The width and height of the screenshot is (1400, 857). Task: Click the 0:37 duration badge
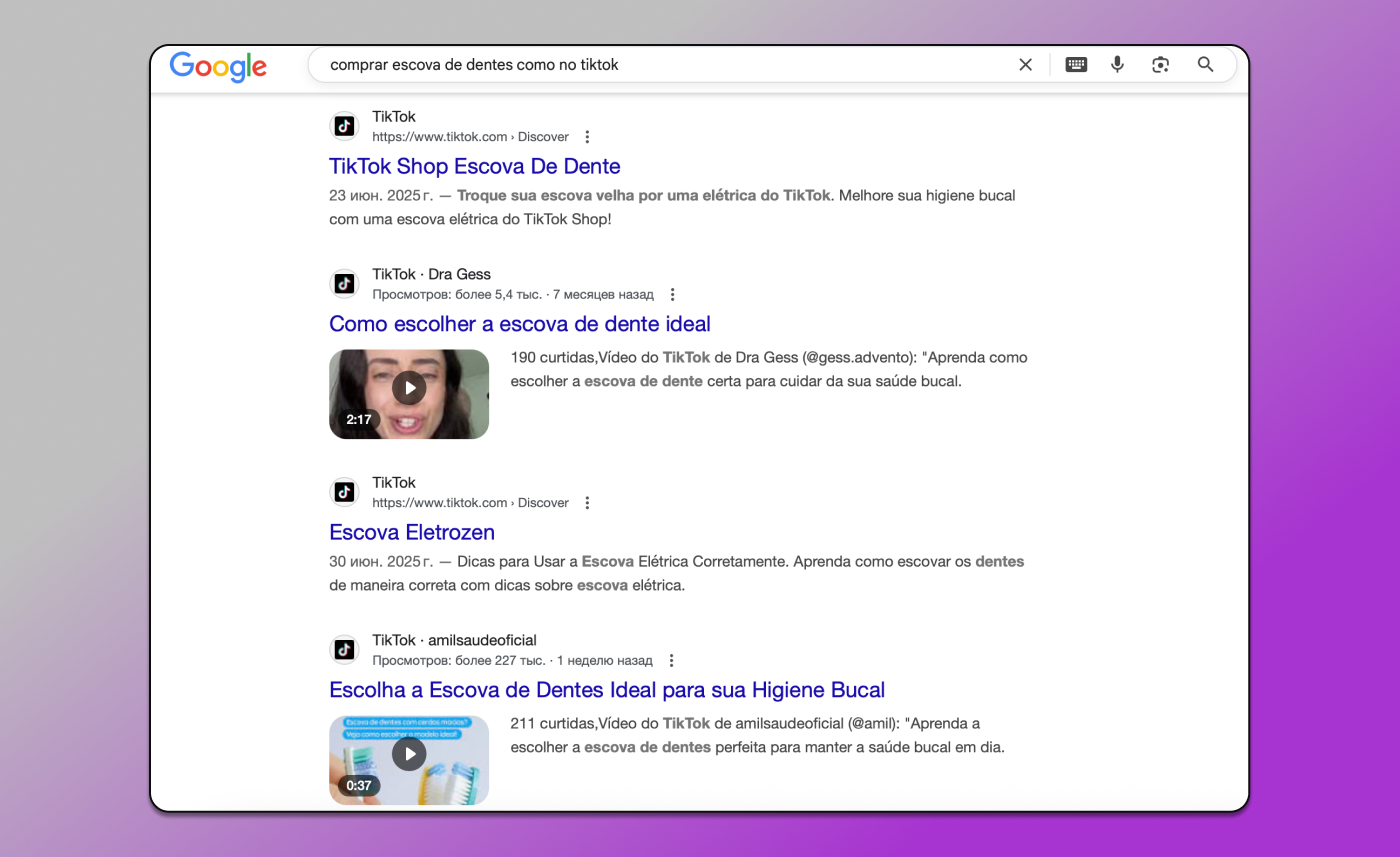(x=359, y=786)
